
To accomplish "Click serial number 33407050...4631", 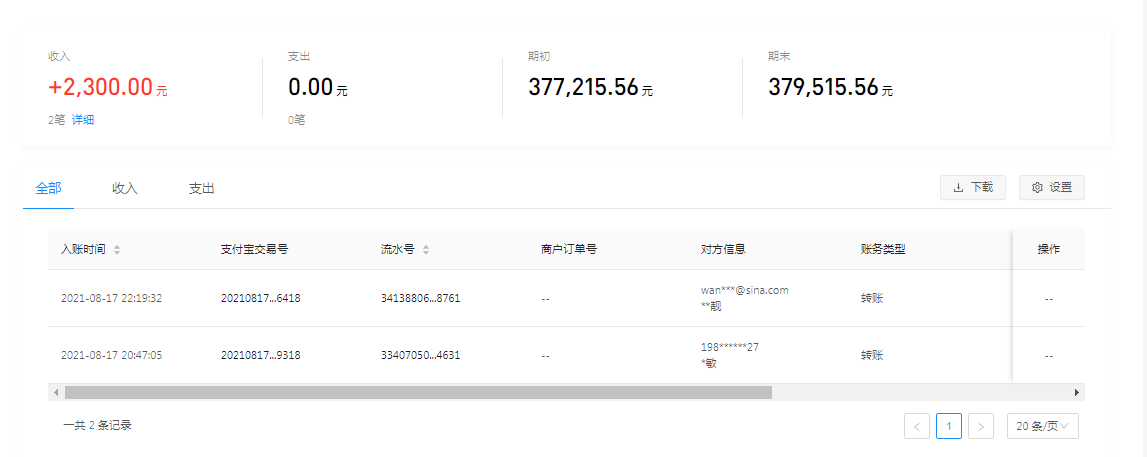I will pos(420,355).
